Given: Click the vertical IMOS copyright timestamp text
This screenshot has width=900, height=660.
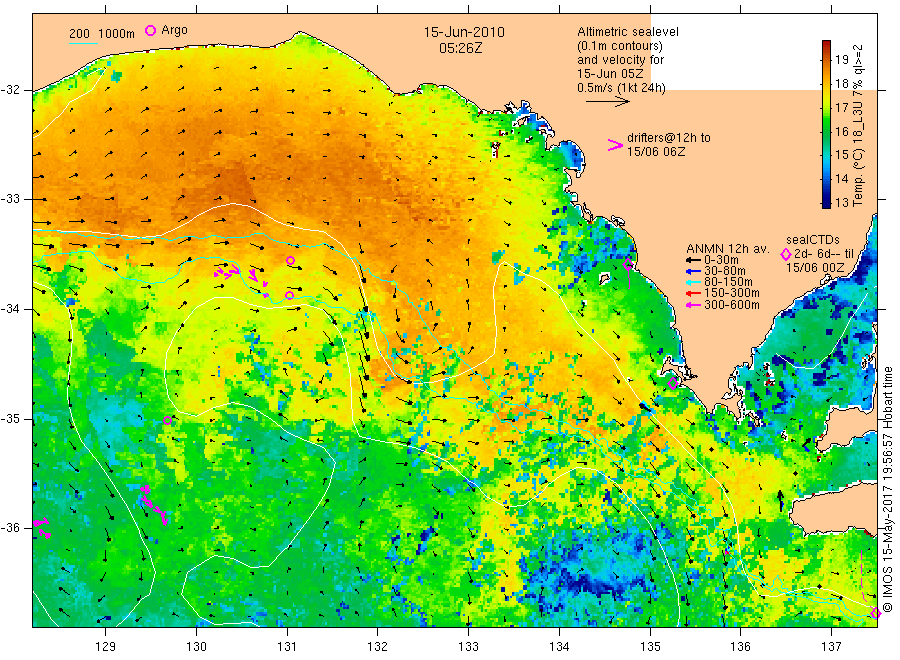Looking at the screenshot, I should point(887,490).
